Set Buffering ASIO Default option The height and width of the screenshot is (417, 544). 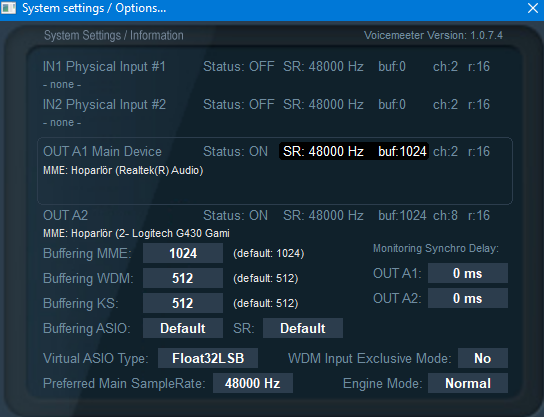tap(183, 328)
